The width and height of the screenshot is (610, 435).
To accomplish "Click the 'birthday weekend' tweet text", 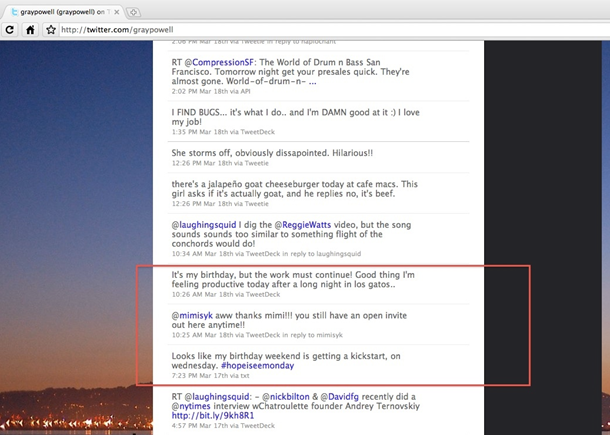I will click(x=286, y=361).
